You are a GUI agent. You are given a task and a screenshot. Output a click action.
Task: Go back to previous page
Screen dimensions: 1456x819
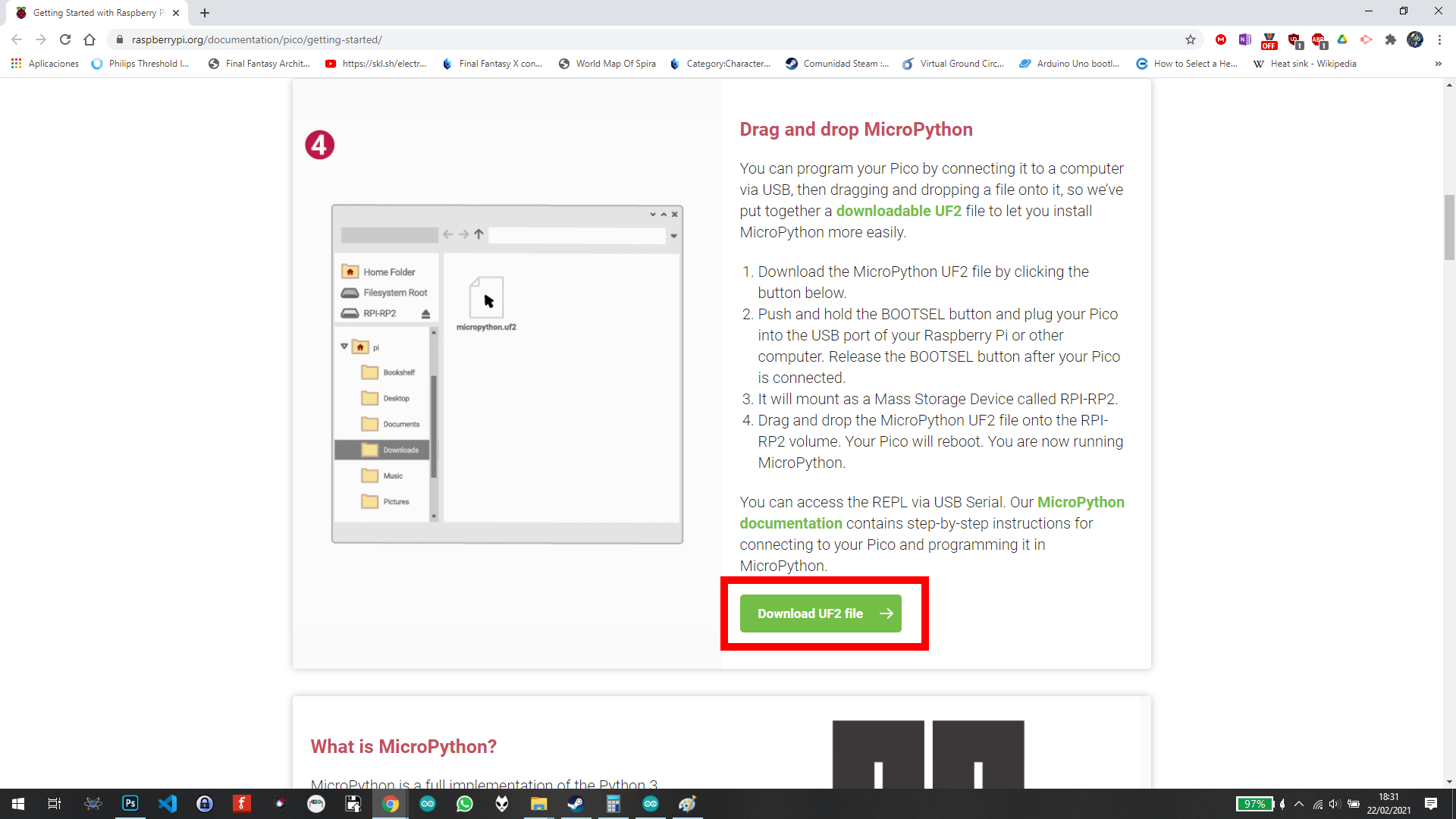[x=17, y=39]
